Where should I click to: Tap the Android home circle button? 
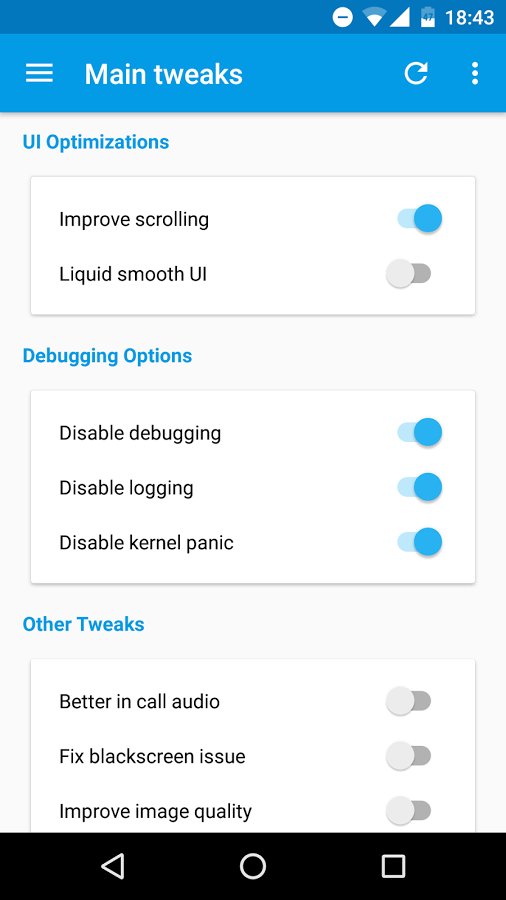point(252,866)
